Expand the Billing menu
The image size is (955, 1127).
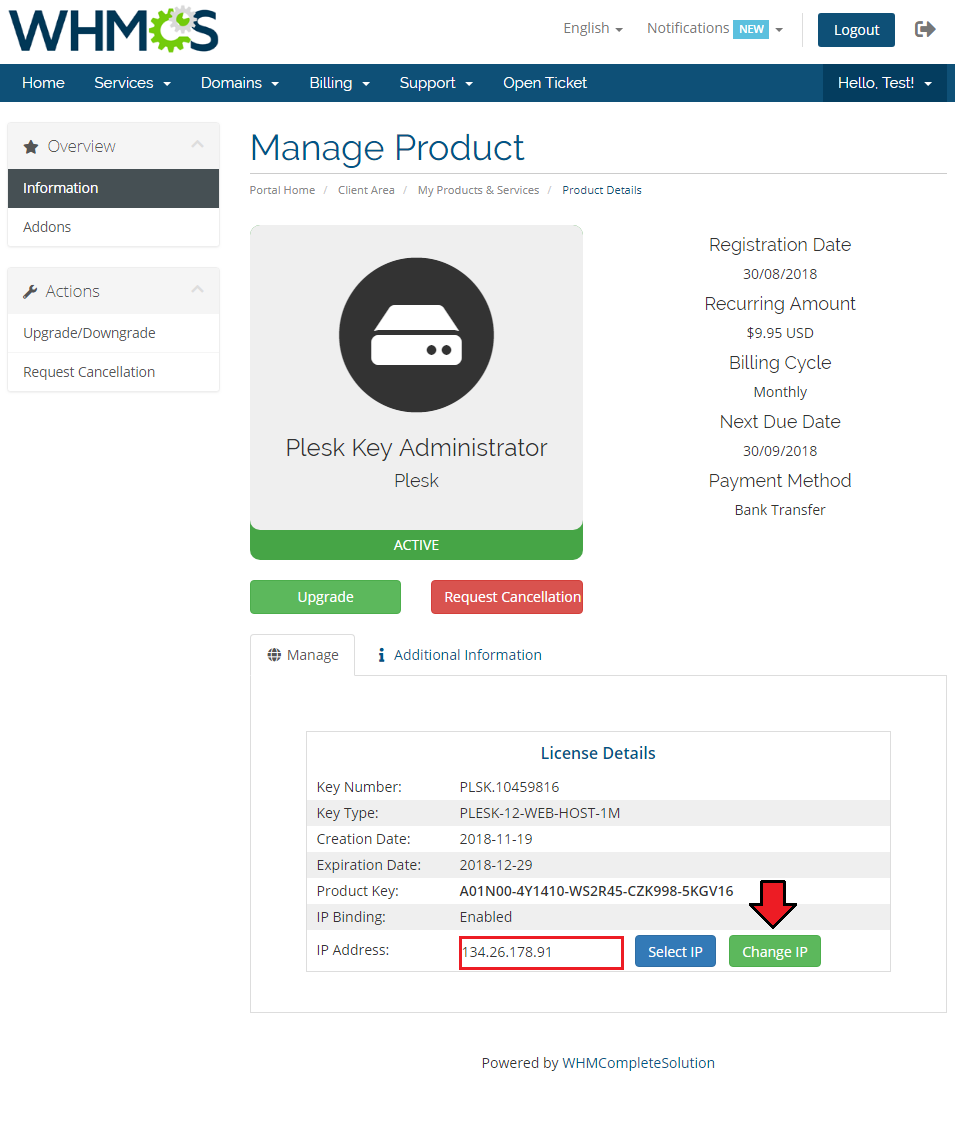point(339,83)
